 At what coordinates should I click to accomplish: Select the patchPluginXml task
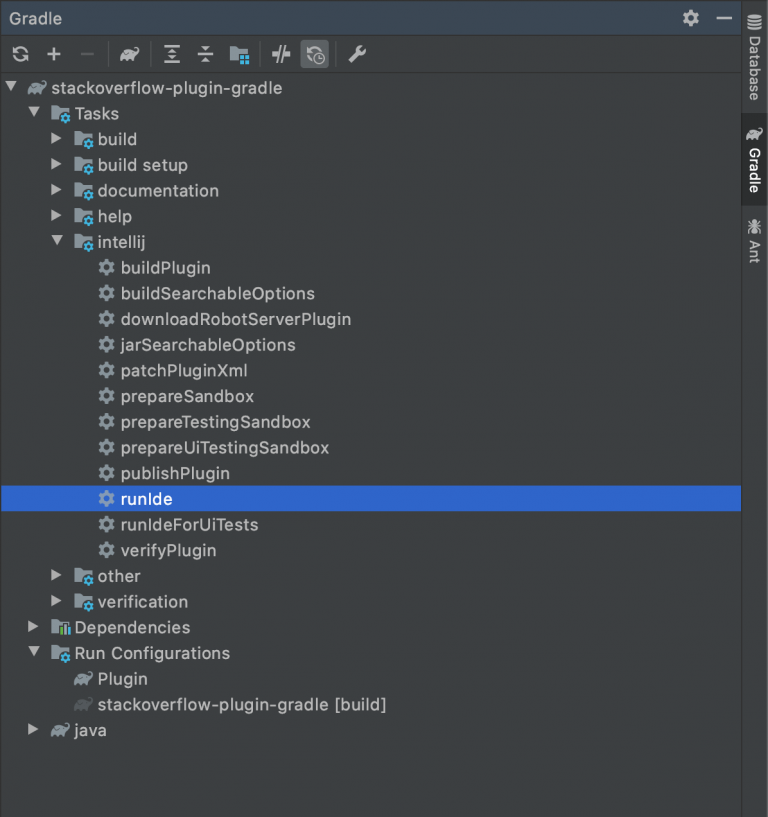click(x=184, y=370)
